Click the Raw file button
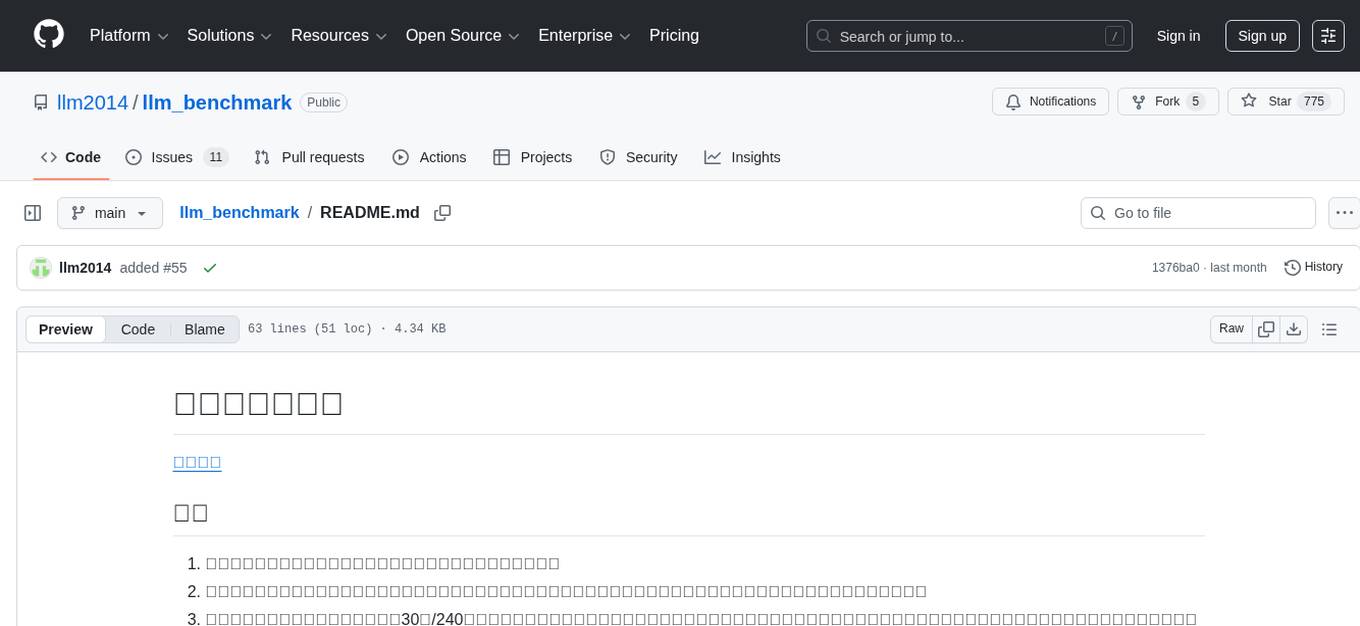 [x=1230, y=328]
